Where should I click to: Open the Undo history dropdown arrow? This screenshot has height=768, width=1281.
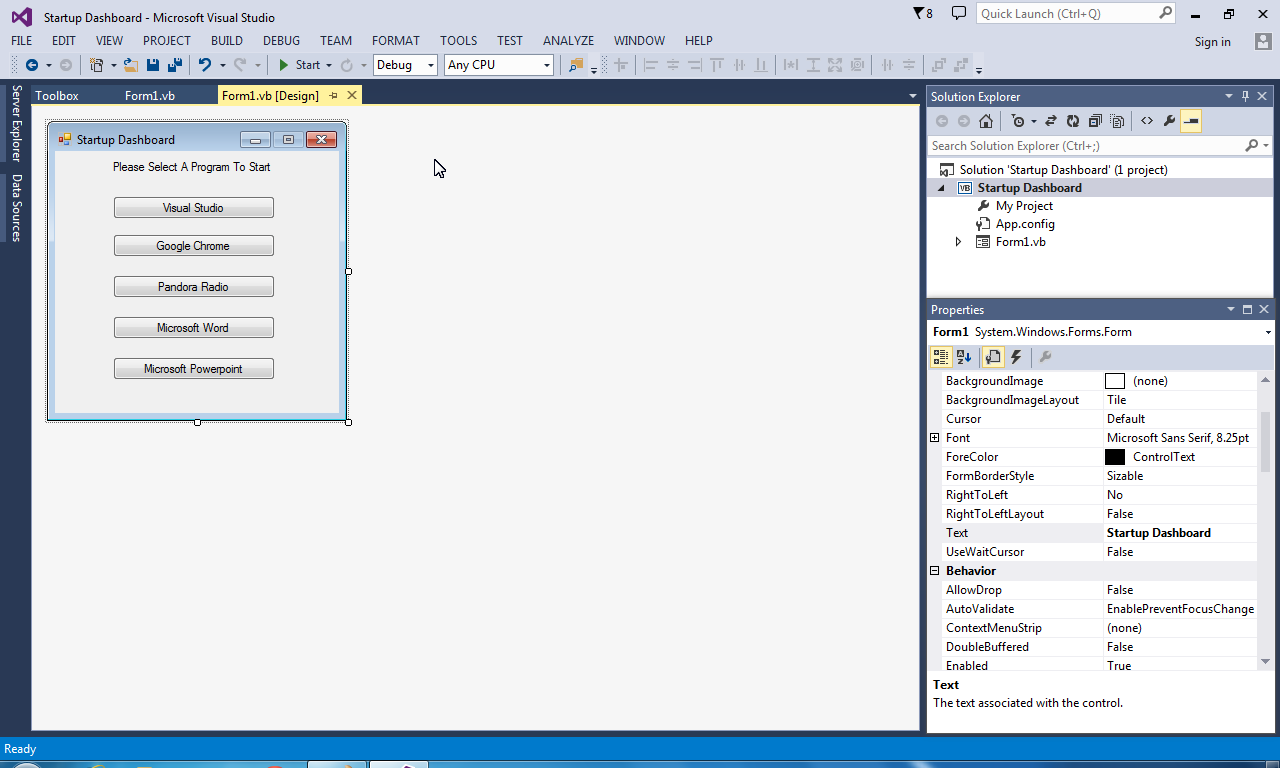(x=222, y=66)
